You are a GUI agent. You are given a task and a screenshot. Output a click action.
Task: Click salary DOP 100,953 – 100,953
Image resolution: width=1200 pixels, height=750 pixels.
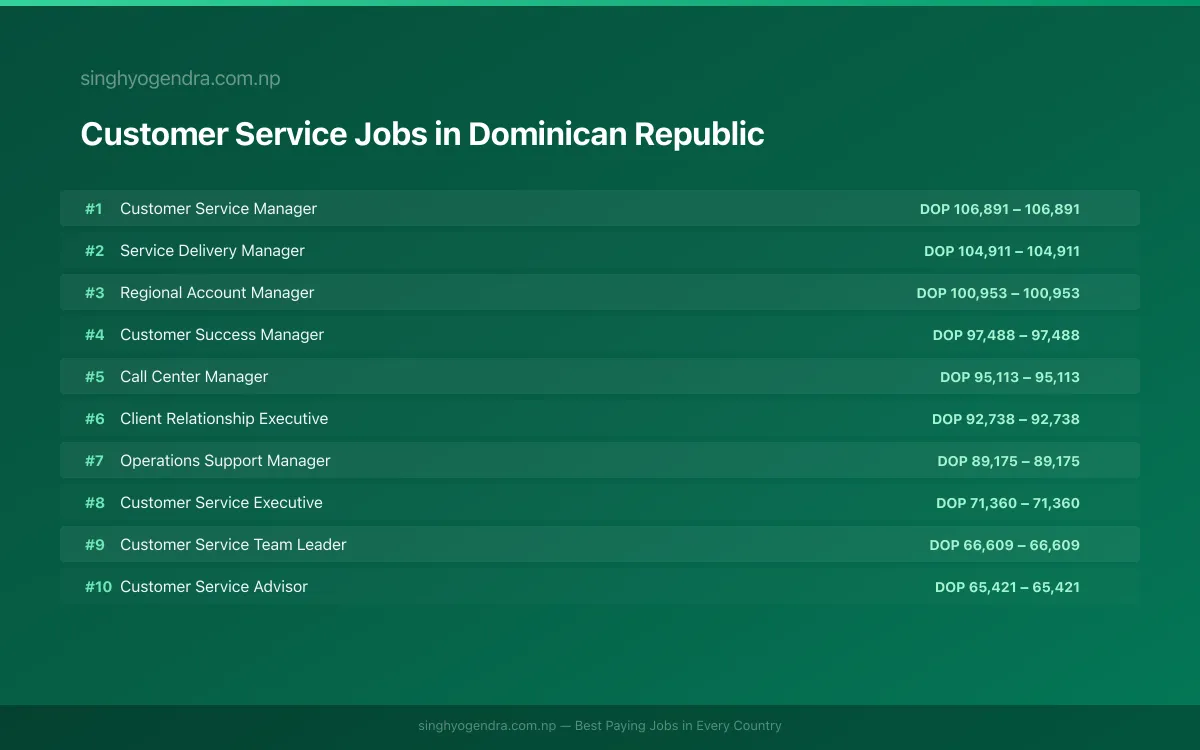[x=998, y=293]
